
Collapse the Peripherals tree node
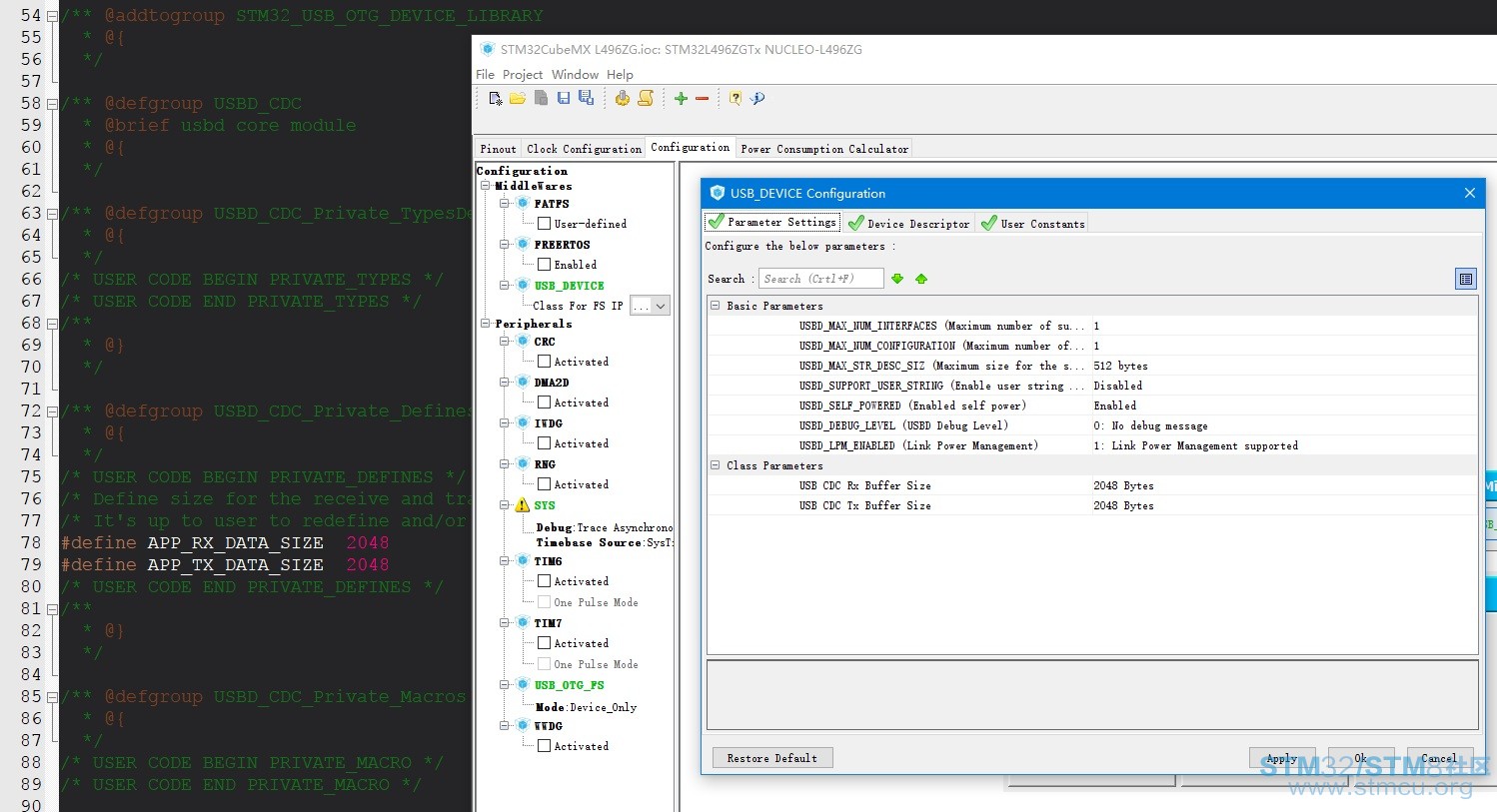coord(486,324)
